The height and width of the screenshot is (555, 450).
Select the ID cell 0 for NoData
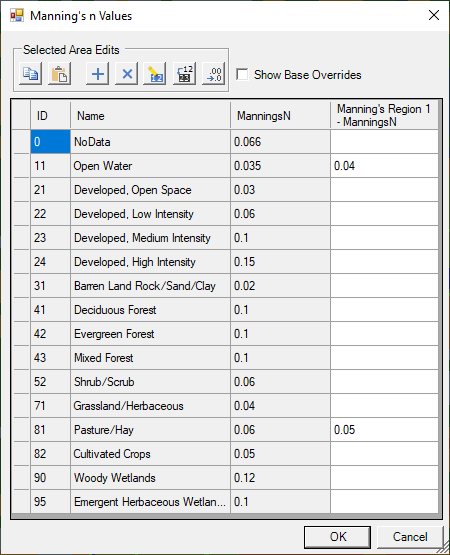point(51,142)
